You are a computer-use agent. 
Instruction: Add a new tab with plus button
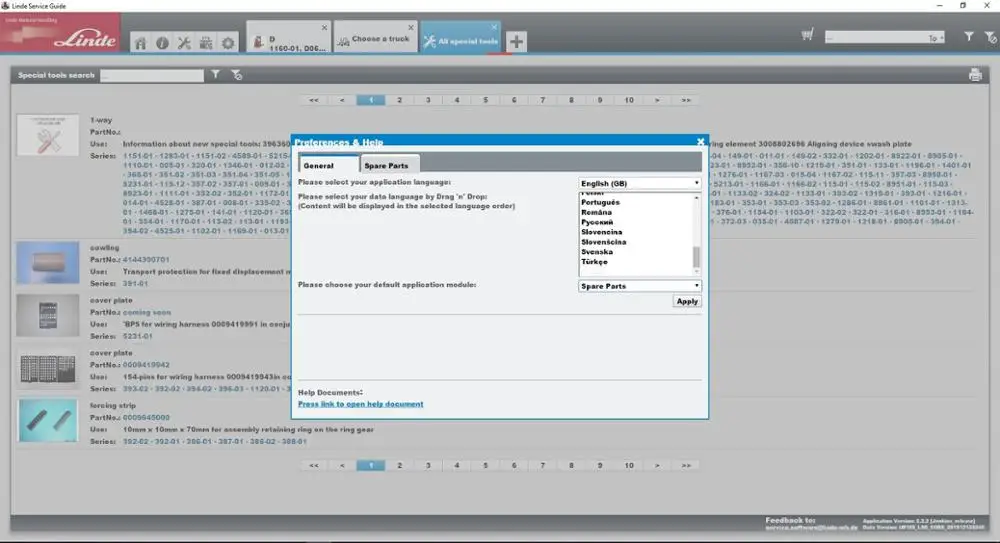coord(516,41)
